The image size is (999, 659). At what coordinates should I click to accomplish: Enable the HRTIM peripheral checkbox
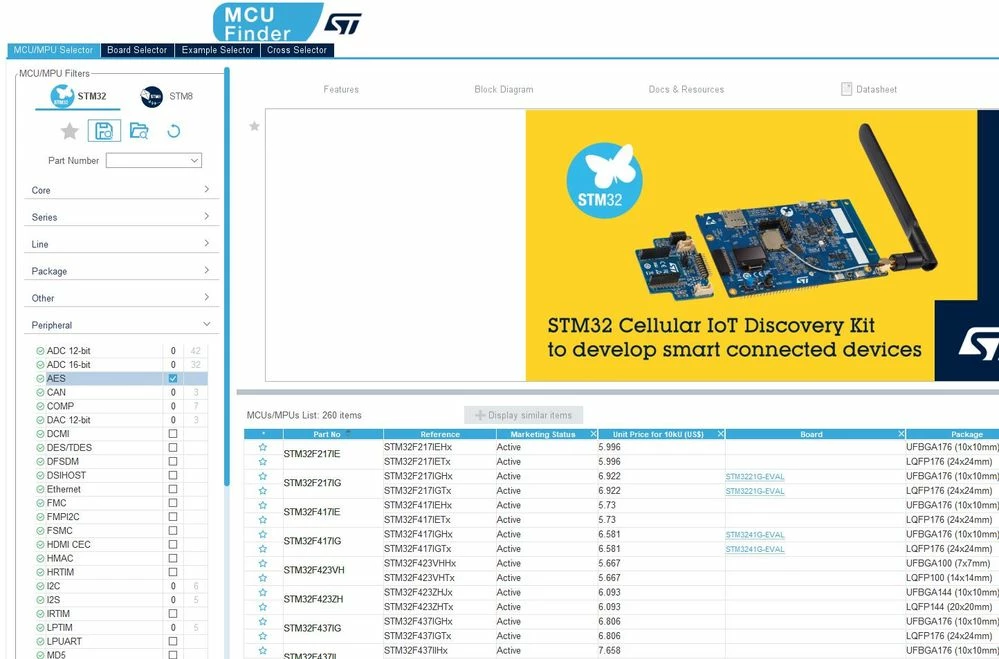coord(173,572)
